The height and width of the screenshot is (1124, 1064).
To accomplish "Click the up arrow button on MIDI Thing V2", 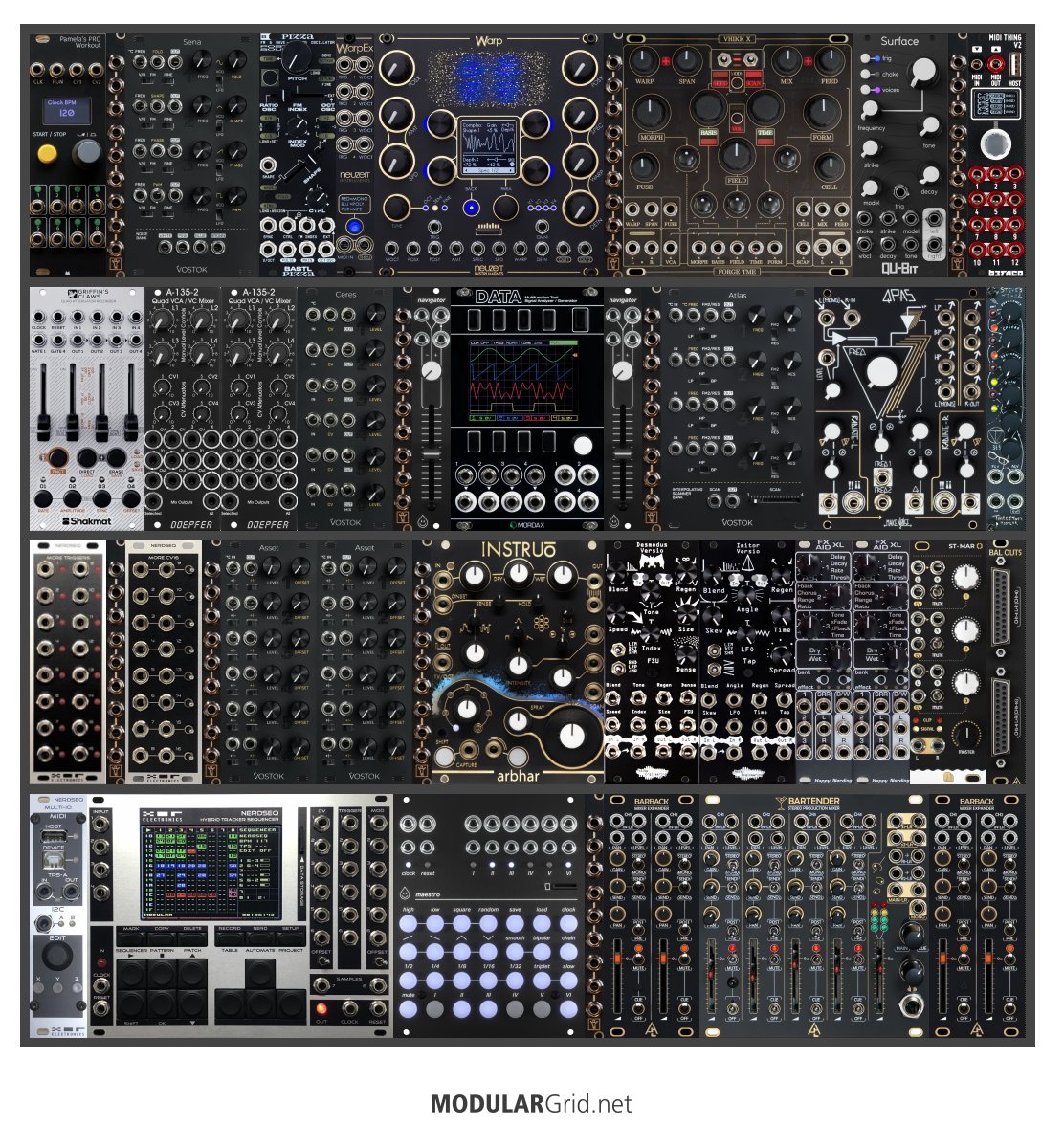I will (996, 49).
